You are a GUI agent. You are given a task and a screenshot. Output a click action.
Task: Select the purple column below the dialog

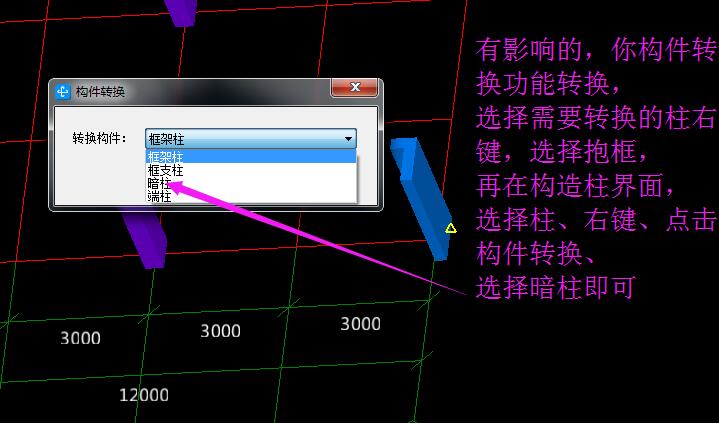point(146,239)
